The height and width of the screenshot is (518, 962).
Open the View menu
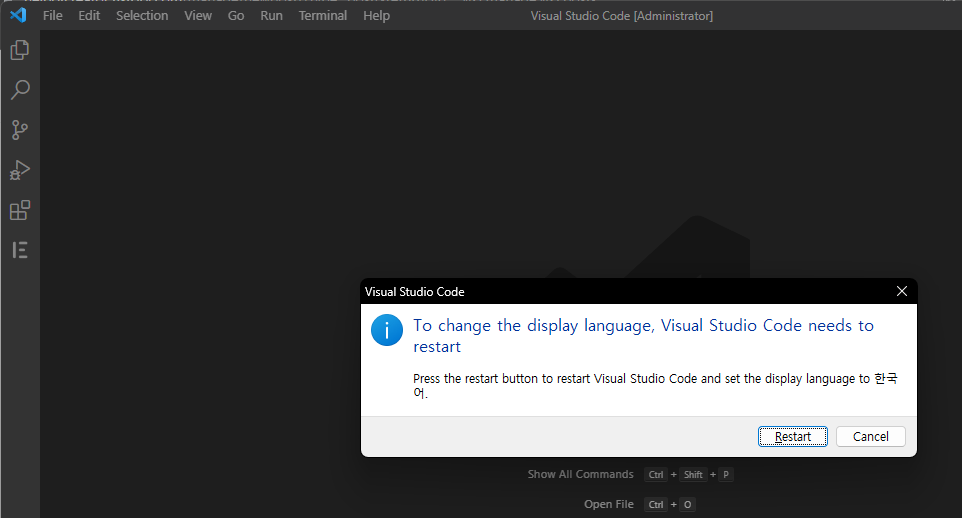(198, 15)
